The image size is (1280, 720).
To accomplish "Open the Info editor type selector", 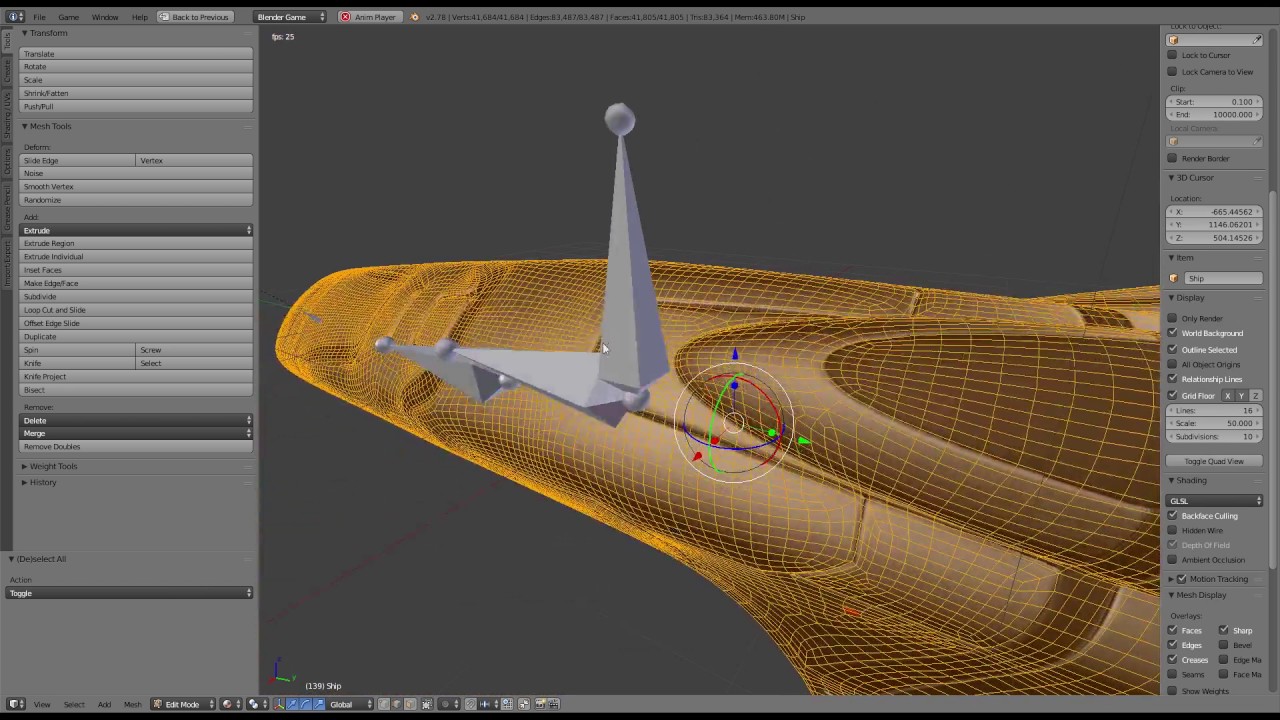I will pos(15,17).
